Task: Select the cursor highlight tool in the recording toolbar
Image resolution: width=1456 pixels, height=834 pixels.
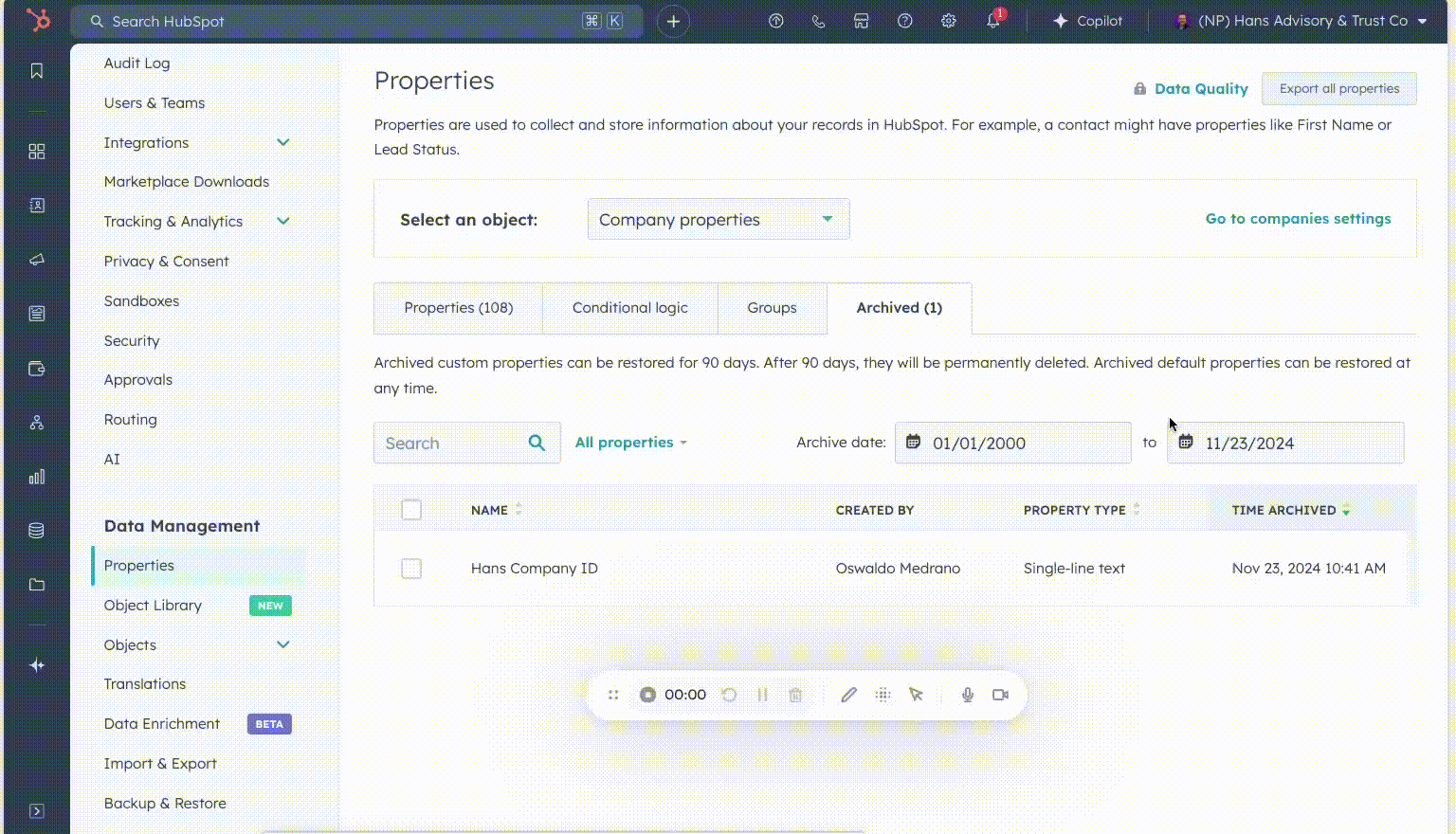Action: (x=916, y=695)
